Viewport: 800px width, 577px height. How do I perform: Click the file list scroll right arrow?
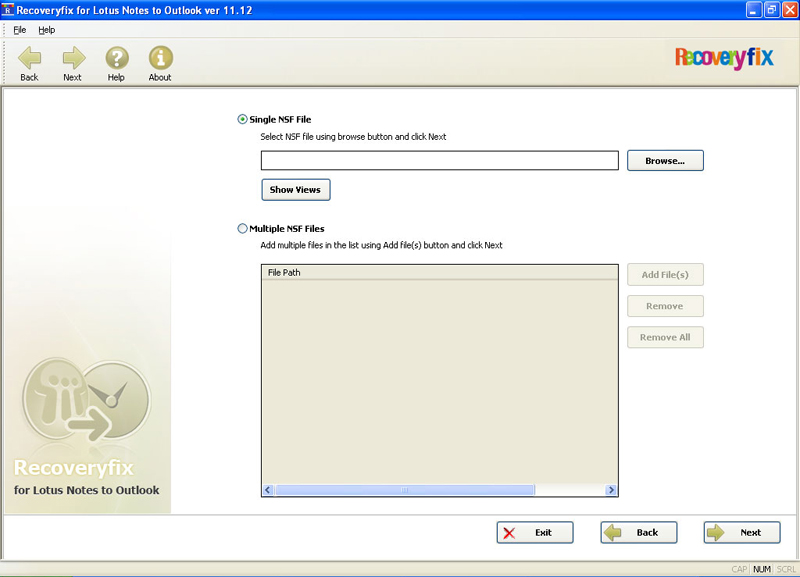point(611,490)
